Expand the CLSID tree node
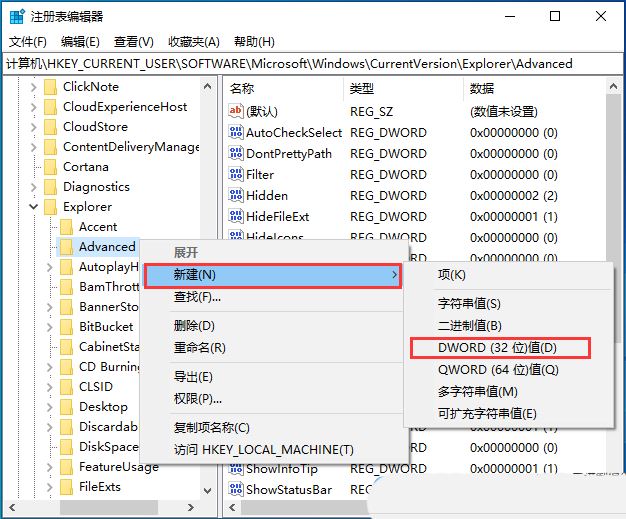 (50, 386)
